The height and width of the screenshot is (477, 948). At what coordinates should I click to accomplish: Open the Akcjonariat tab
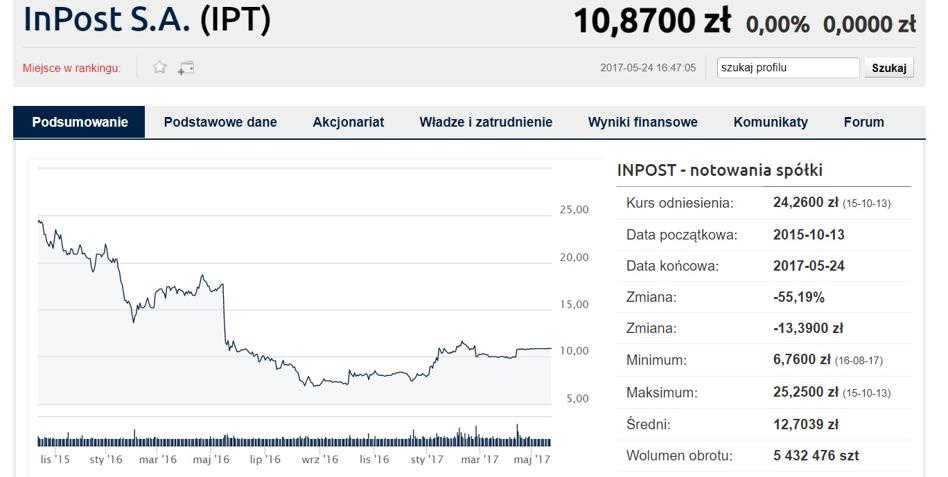(x=348, y=122)
